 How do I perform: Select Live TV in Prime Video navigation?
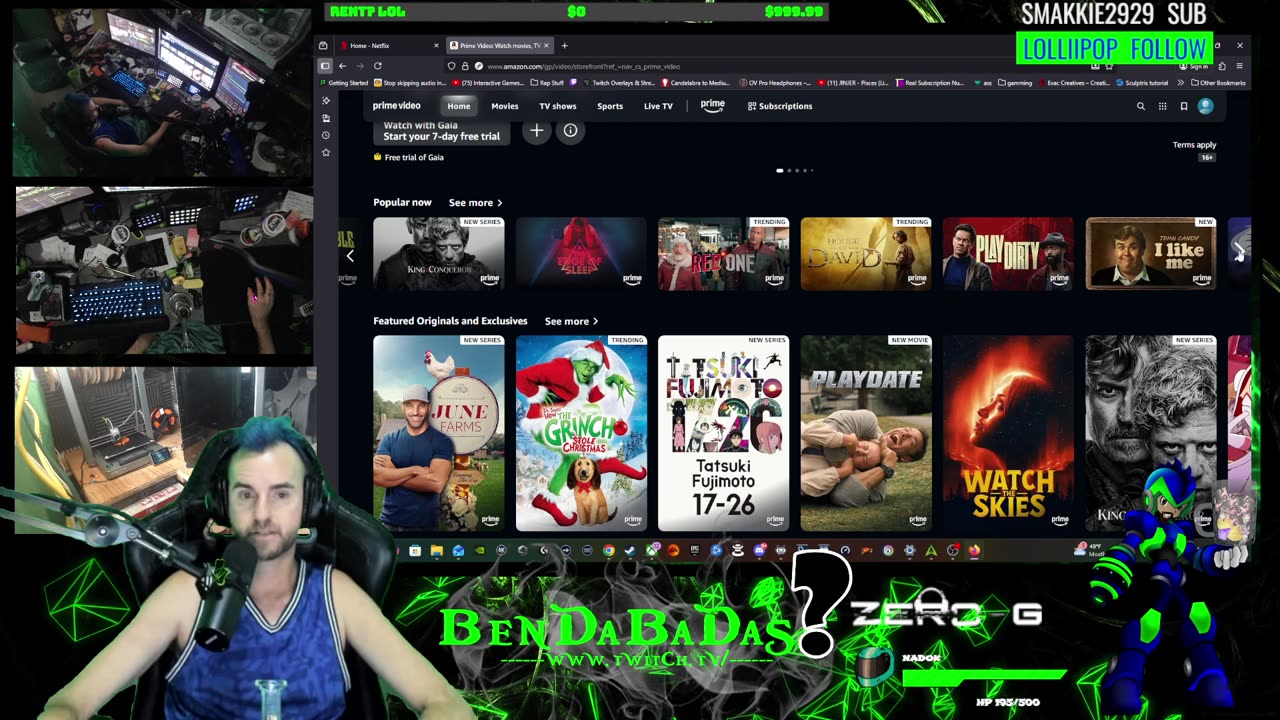(x=658, y=106)
